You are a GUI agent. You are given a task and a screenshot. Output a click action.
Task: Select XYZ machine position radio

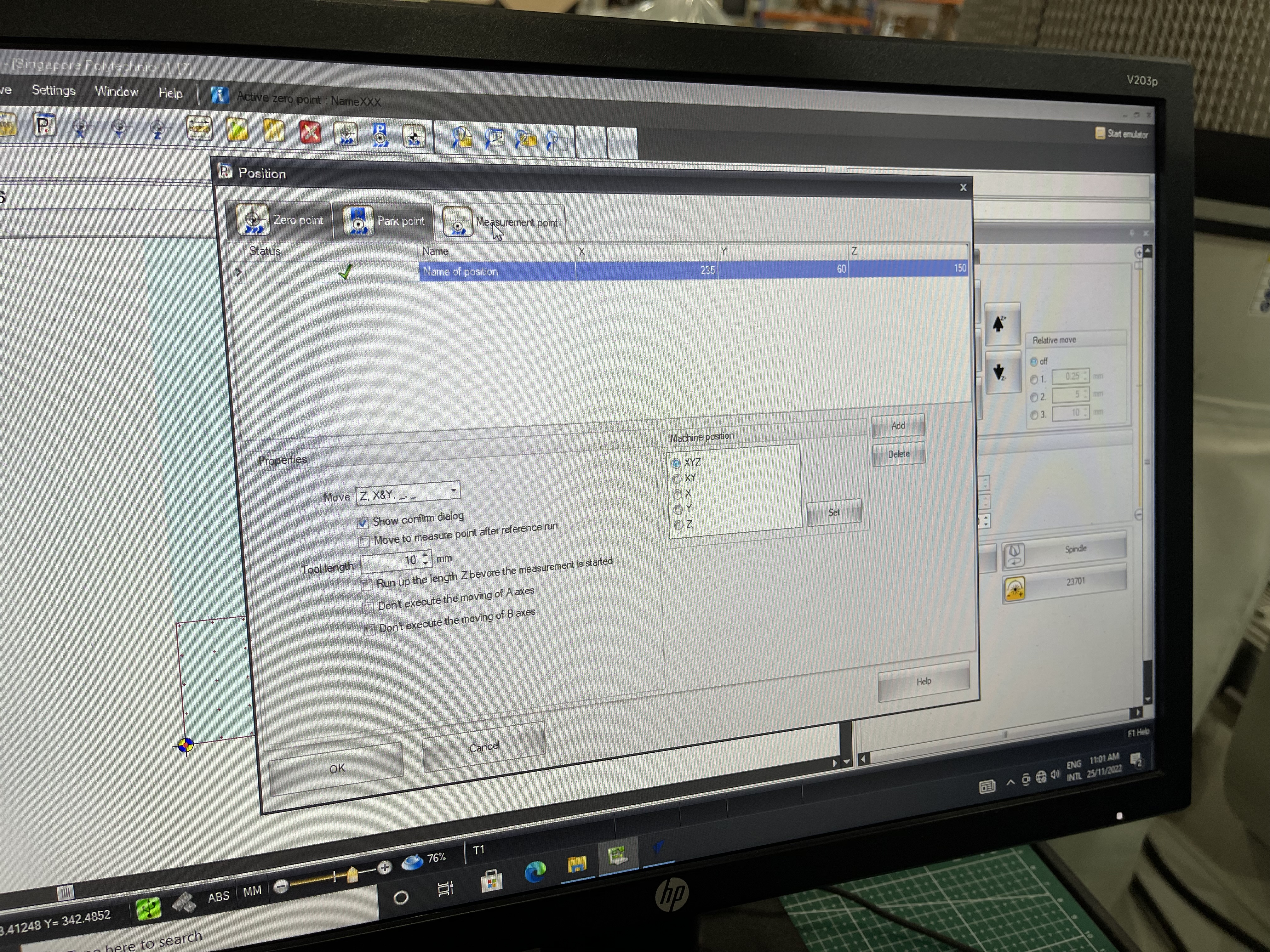tap(676, 463)
